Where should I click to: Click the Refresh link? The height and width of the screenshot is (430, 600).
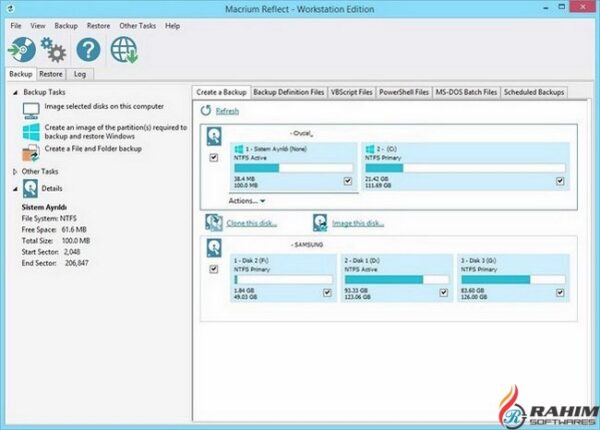227,111
